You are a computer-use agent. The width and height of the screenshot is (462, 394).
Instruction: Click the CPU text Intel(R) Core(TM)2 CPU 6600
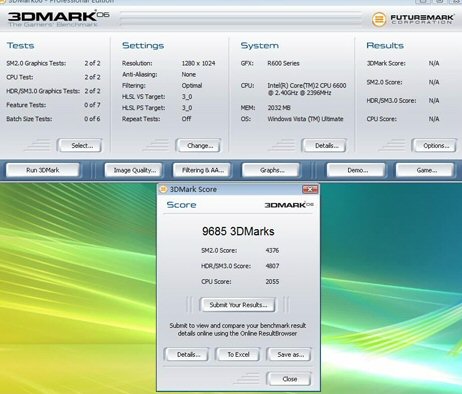307,86
